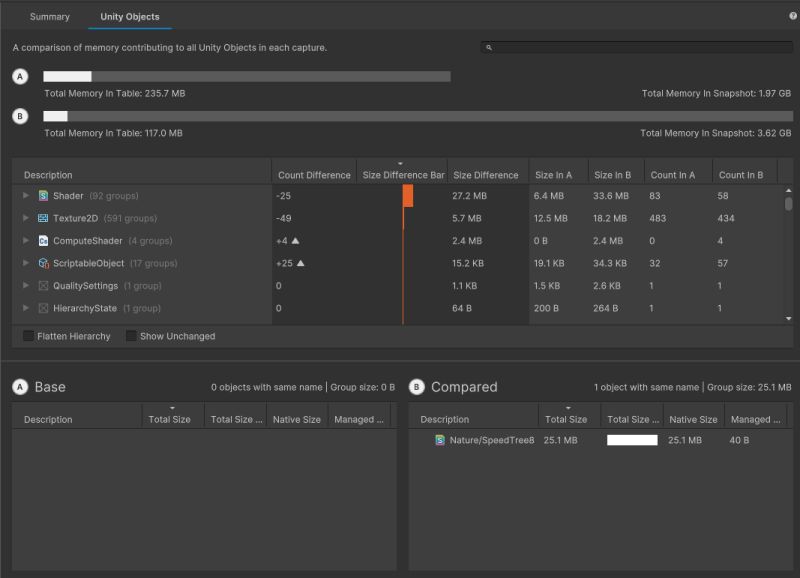Enable the Show Unchanged checkbox
800x578 pixels.
coord(130,336)
